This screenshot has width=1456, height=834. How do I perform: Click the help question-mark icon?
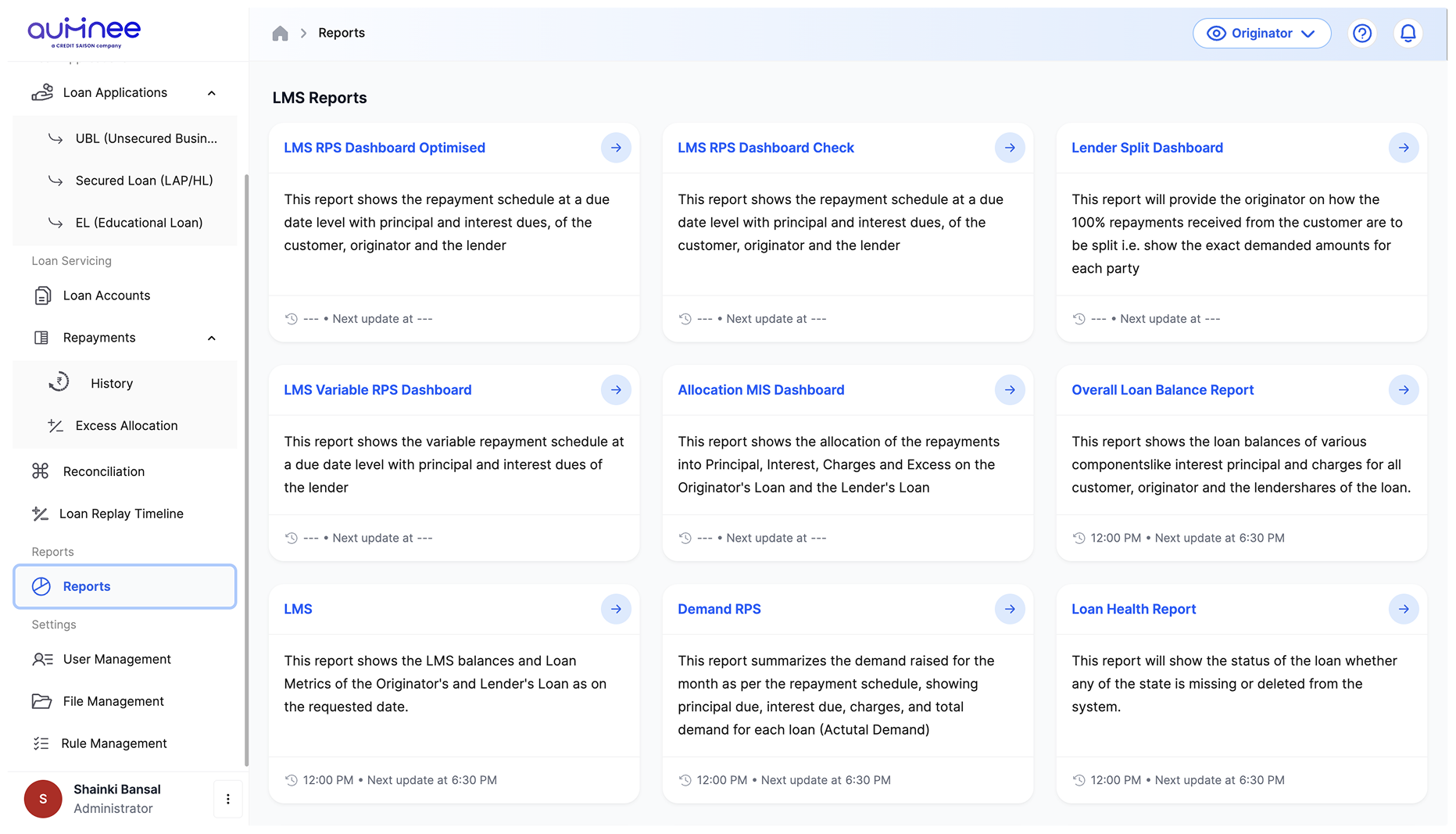1363,33
